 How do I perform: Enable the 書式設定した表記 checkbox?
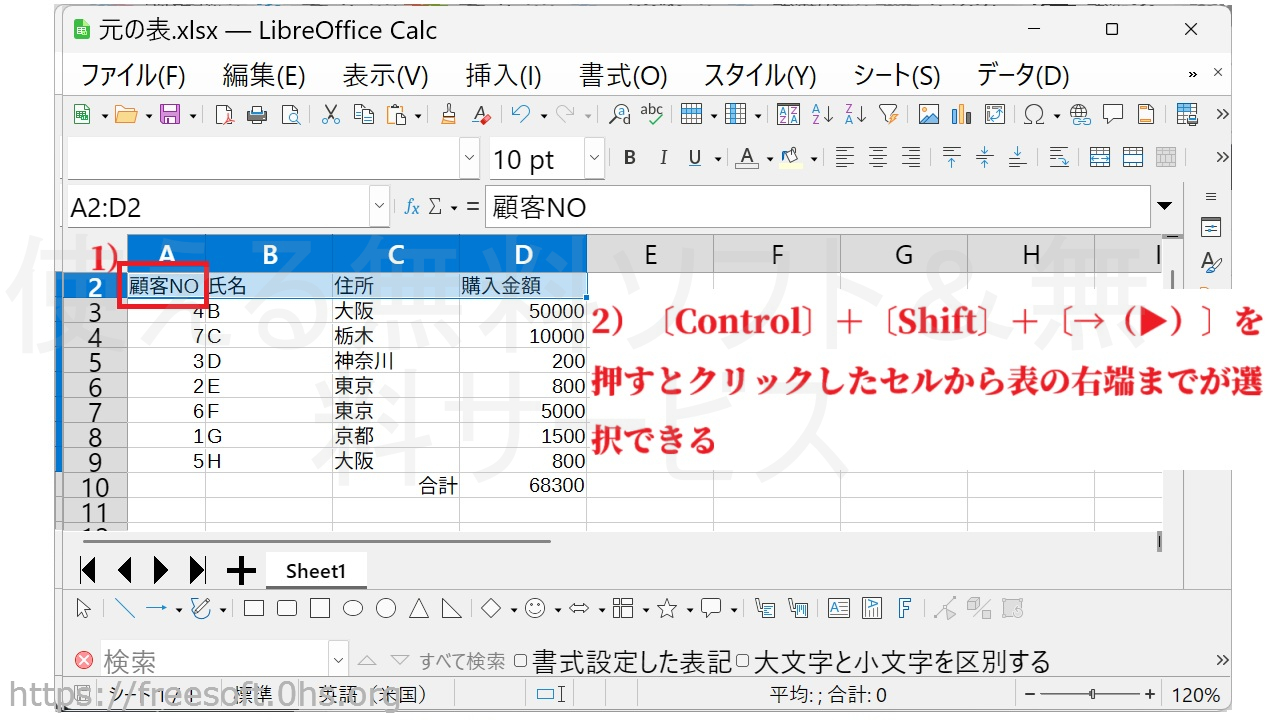(520, 661)
